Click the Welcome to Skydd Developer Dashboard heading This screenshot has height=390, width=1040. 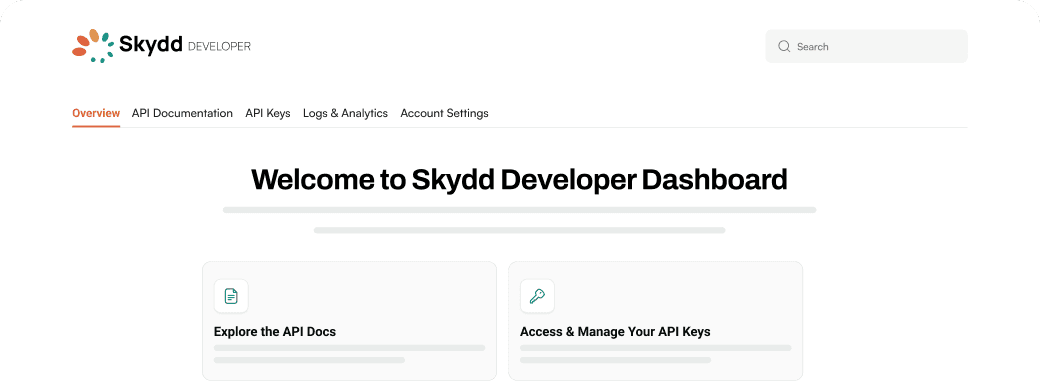click(x=519, y=180)
